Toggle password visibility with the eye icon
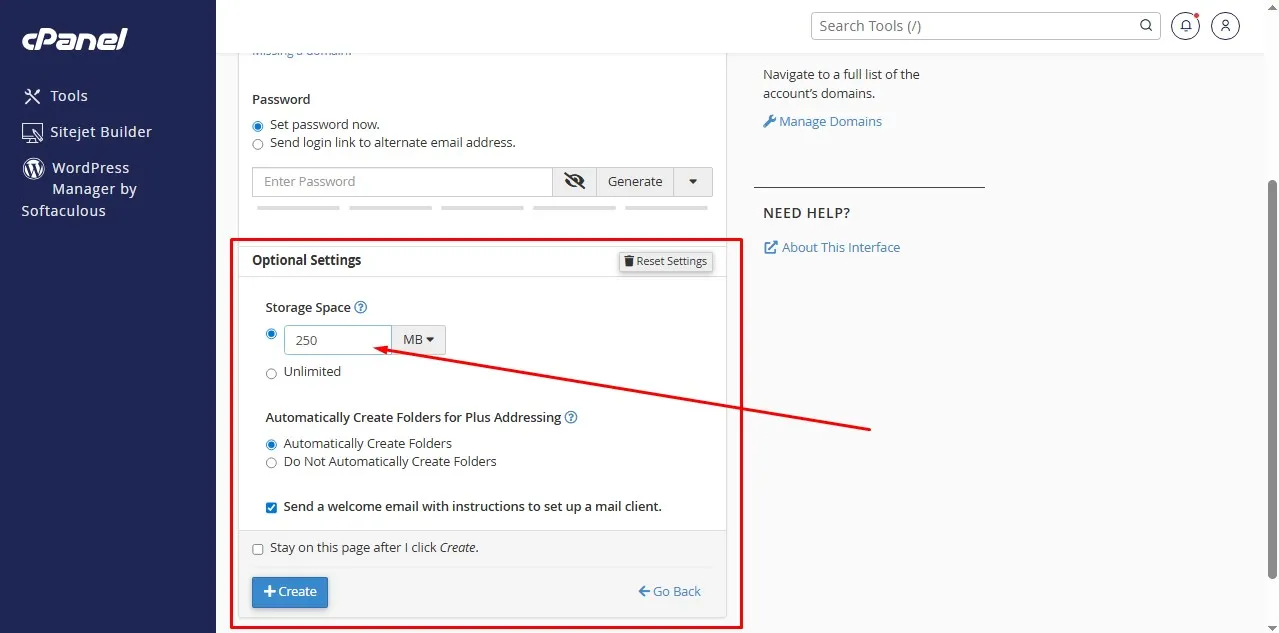Screen dimensions: 1279x633 click(573, 181)
